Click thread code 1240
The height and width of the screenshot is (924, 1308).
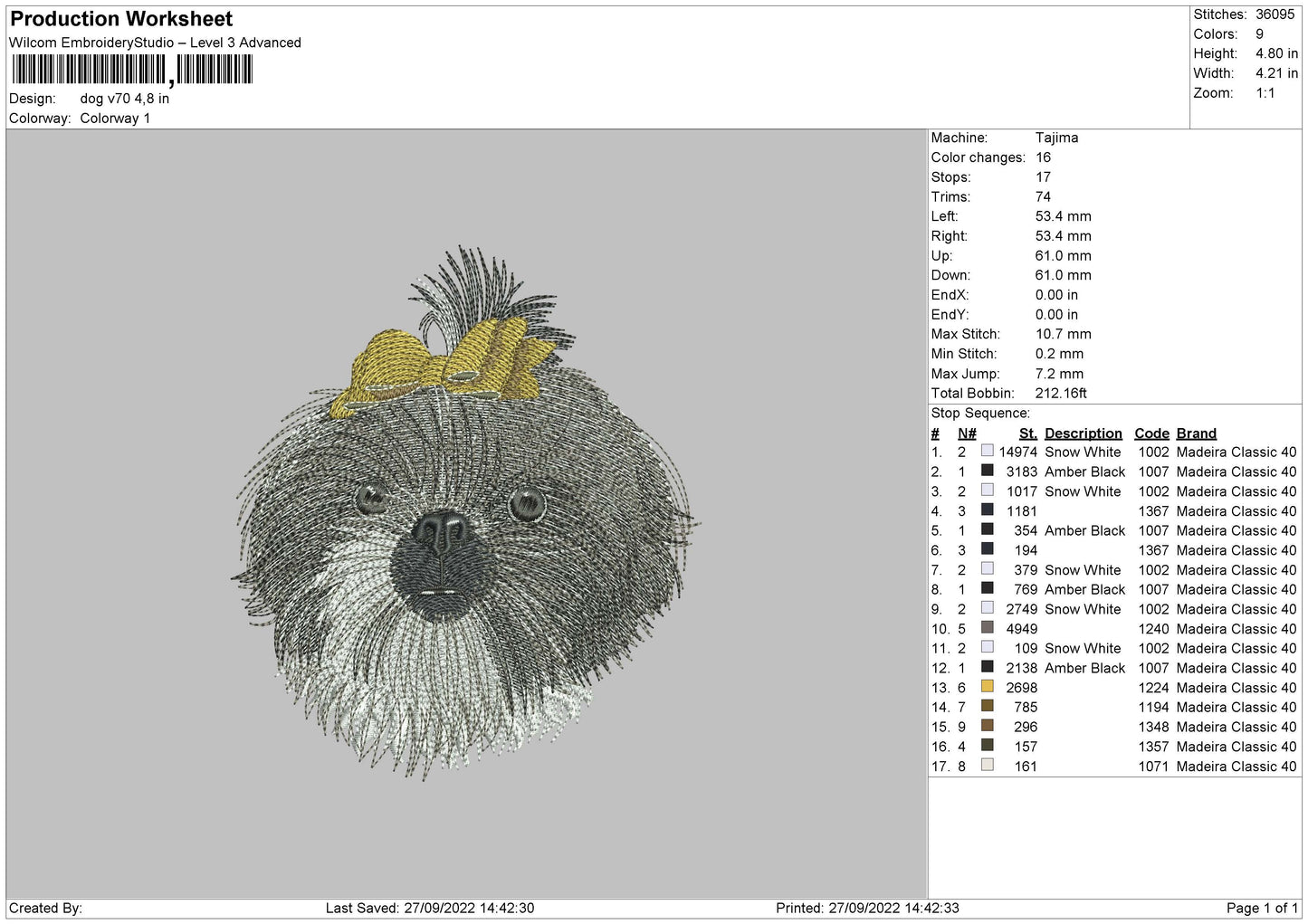pos(1153,629)
